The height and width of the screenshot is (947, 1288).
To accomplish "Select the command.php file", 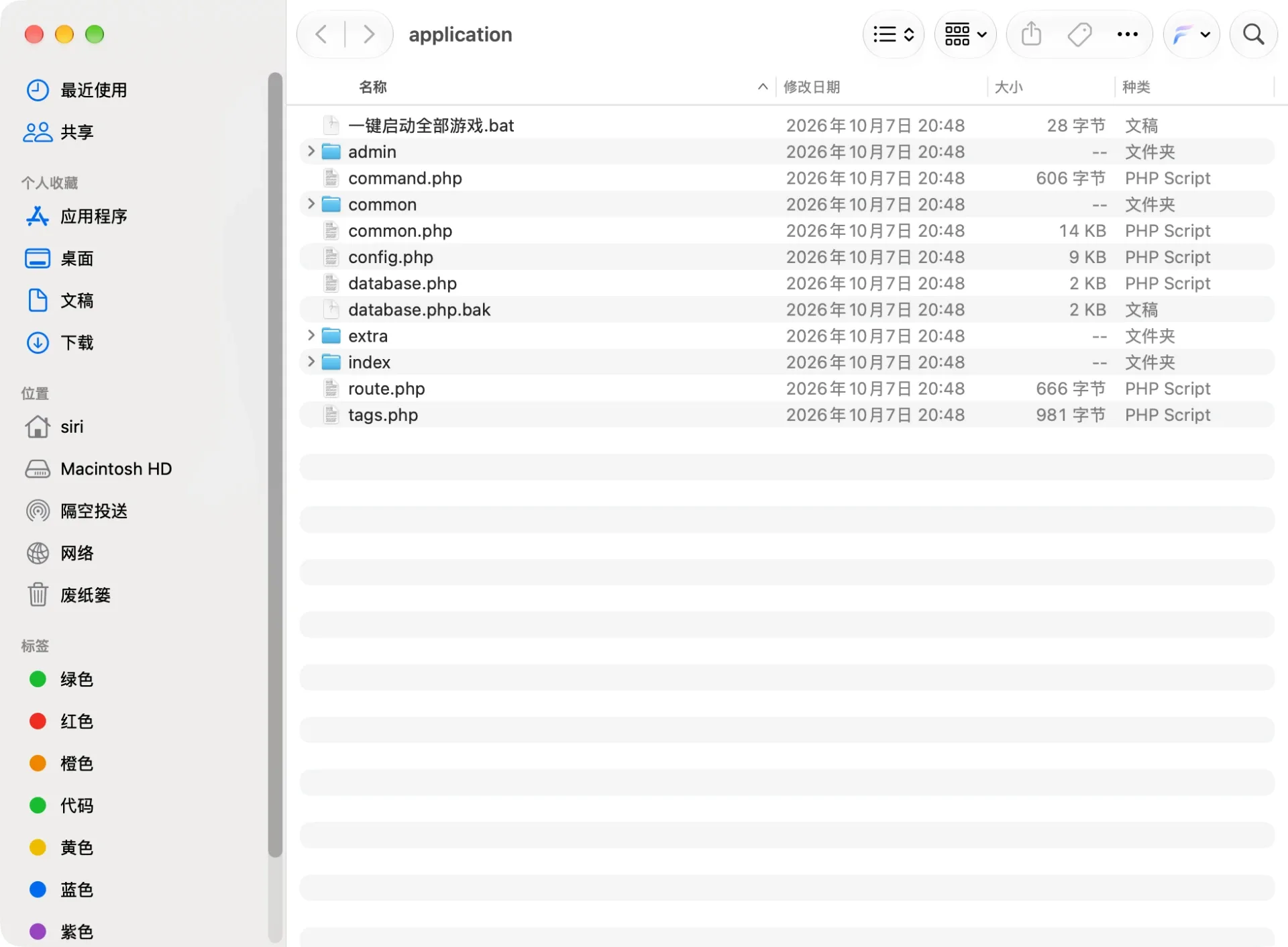I will pos(787,178).
